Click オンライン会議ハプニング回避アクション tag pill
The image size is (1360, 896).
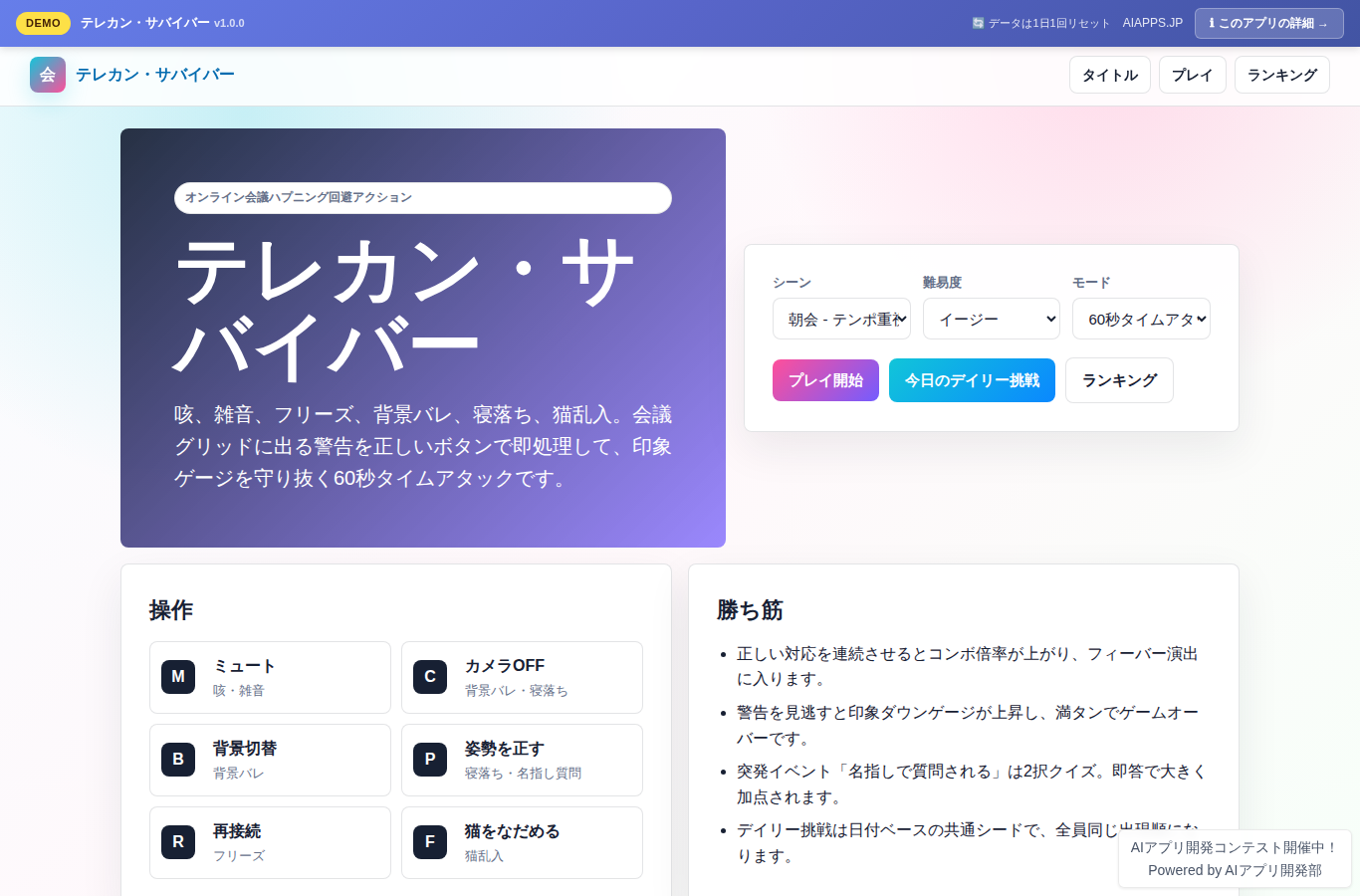click(423, 197)
